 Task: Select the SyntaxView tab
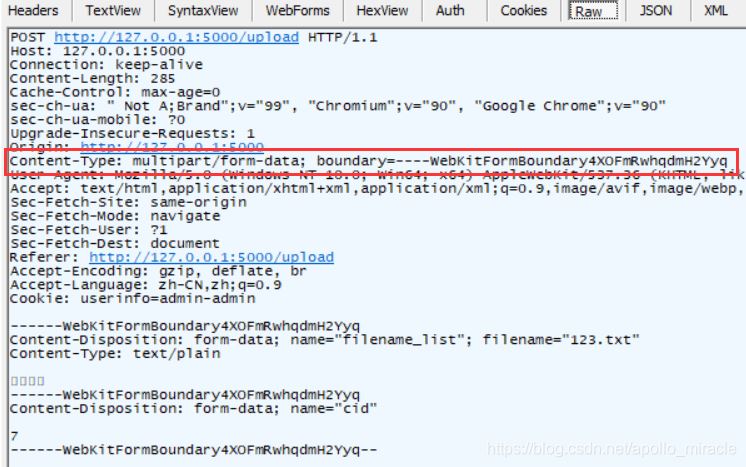[x=203, y=10]
